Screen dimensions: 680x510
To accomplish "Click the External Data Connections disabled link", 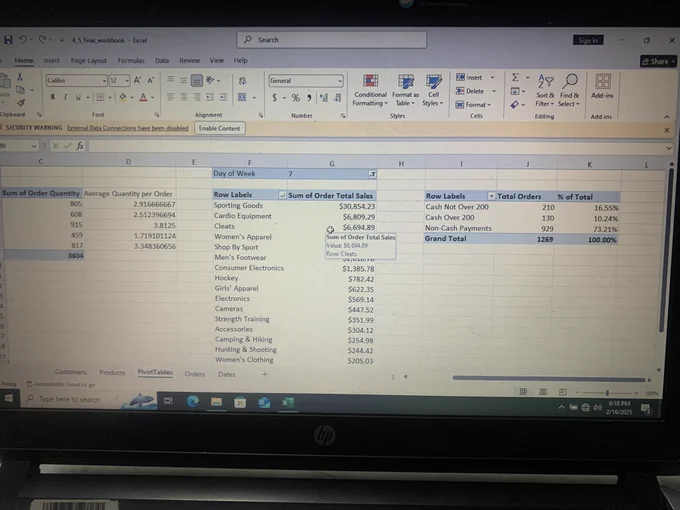I will tap(128, 128).
